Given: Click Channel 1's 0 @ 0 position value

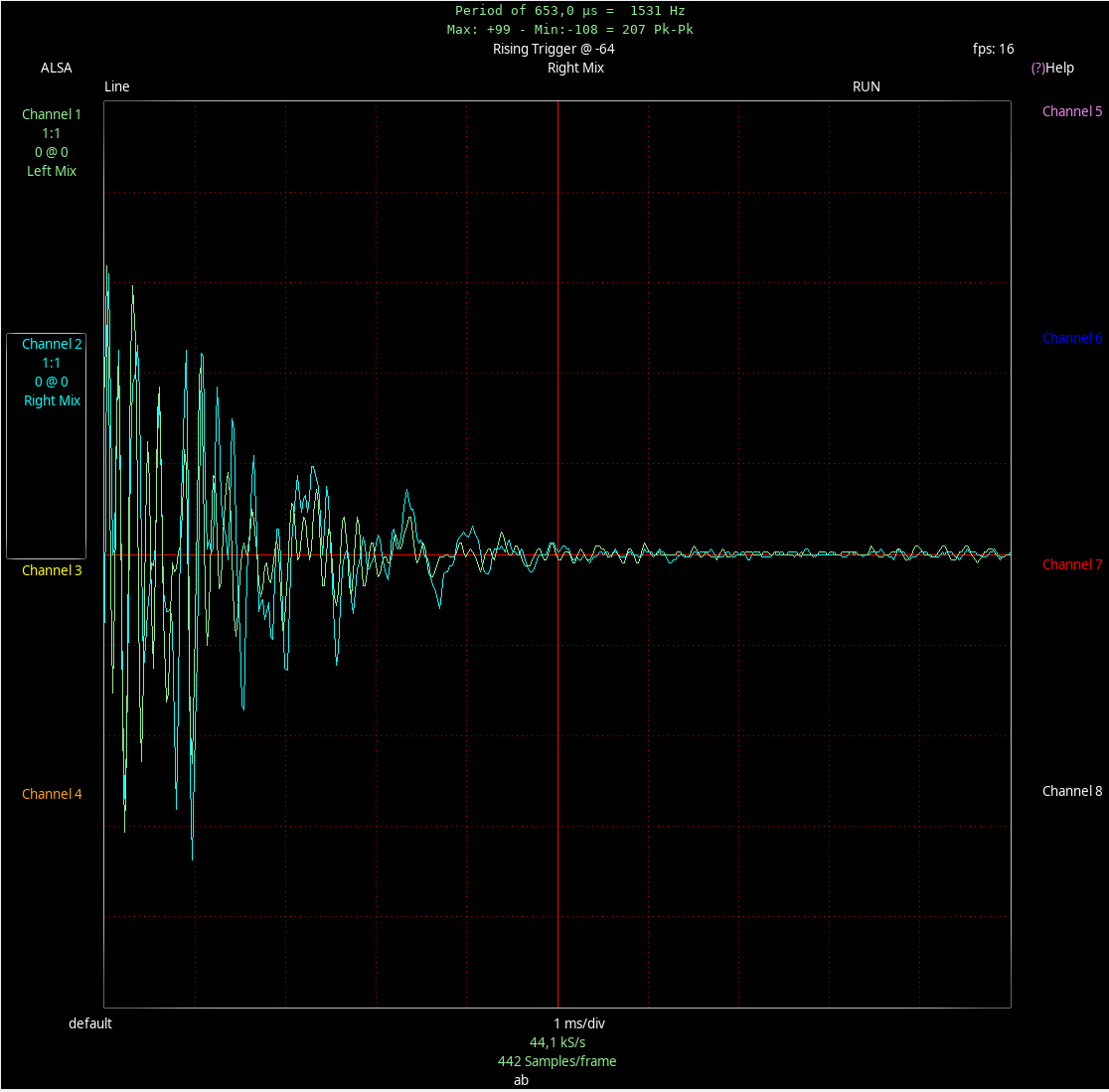Looking at the screenshot, I should click(x=51, y=152).
